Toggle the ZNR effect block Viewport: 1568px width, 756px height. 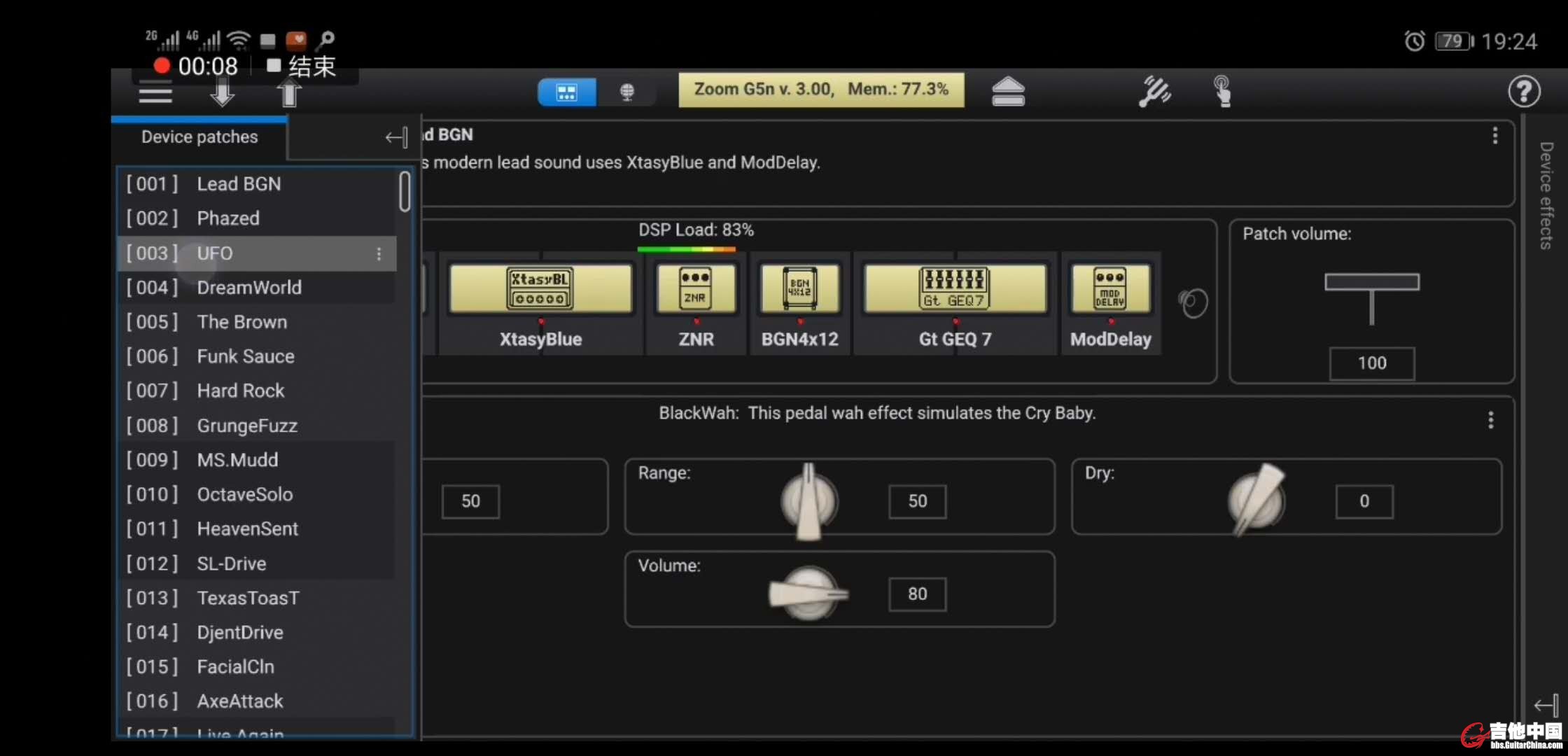coord(696,289)
